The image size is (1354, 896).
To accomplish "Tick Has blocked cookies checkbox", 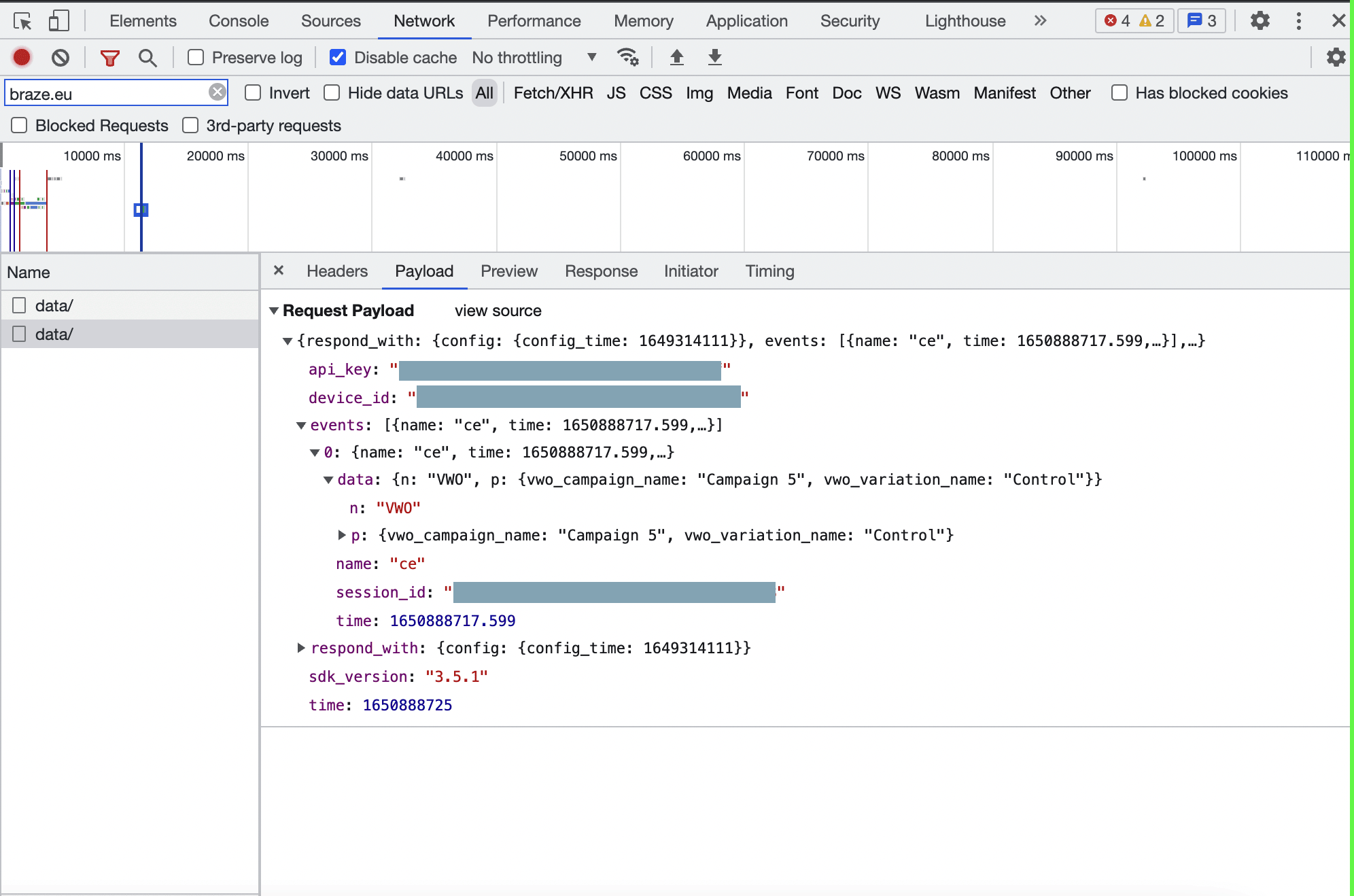I will pos(1119,93).
